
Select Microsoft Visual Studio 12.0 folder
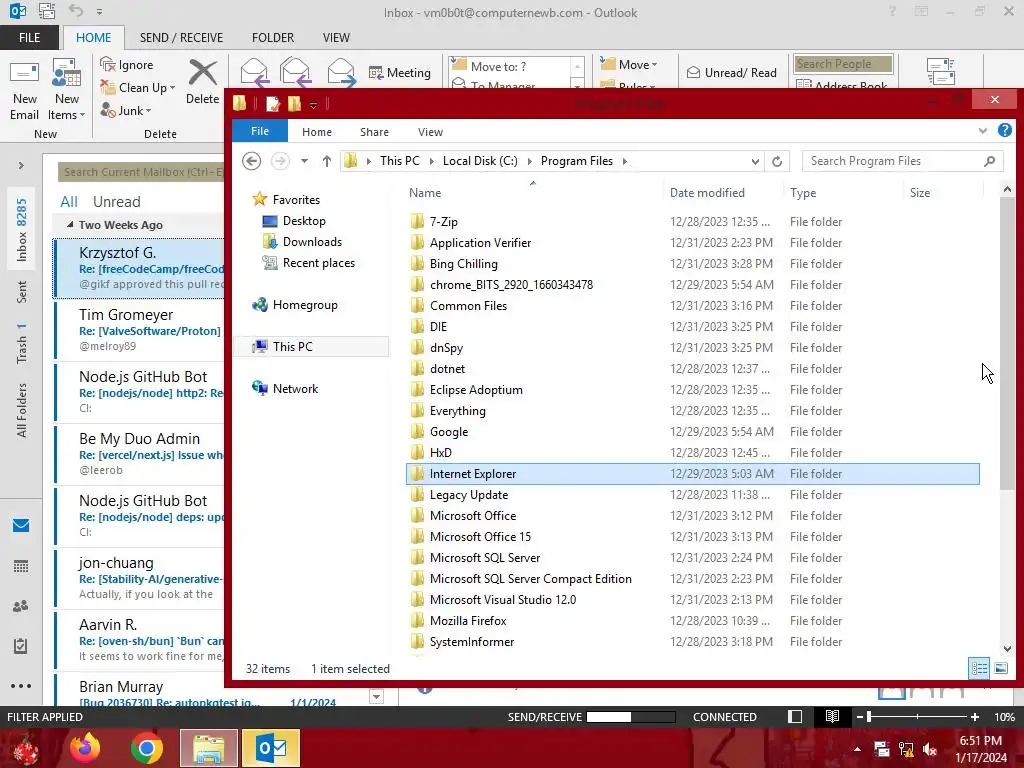(x=503, y=600)
